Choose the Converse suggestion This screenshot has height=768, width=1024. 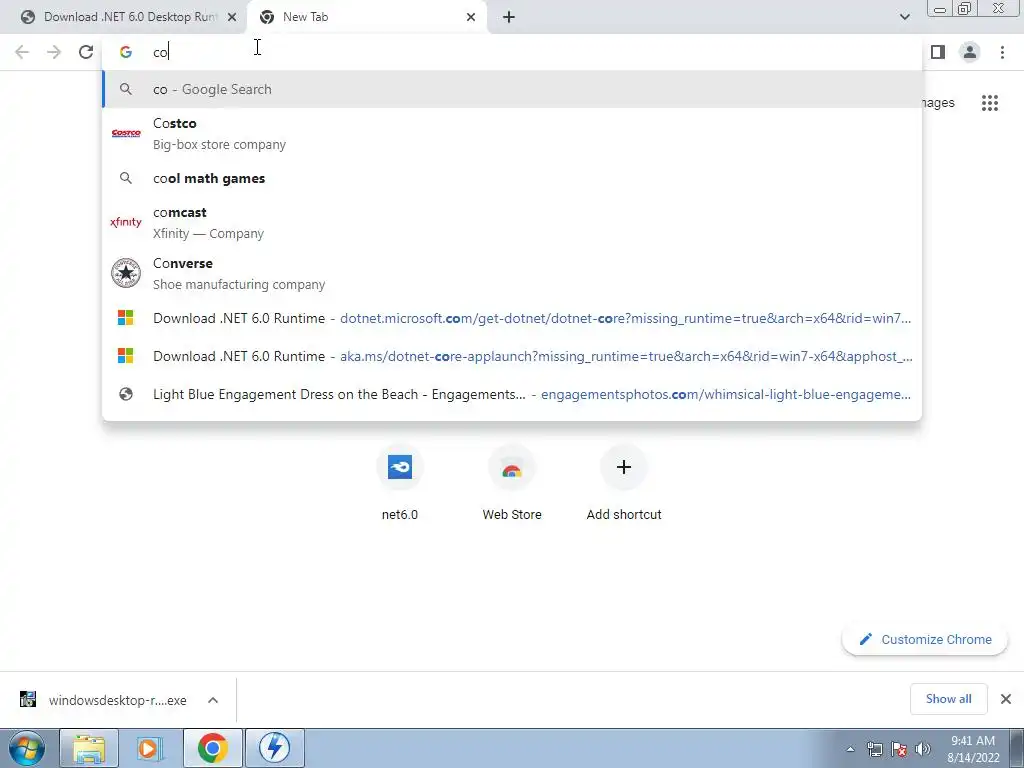512,273
